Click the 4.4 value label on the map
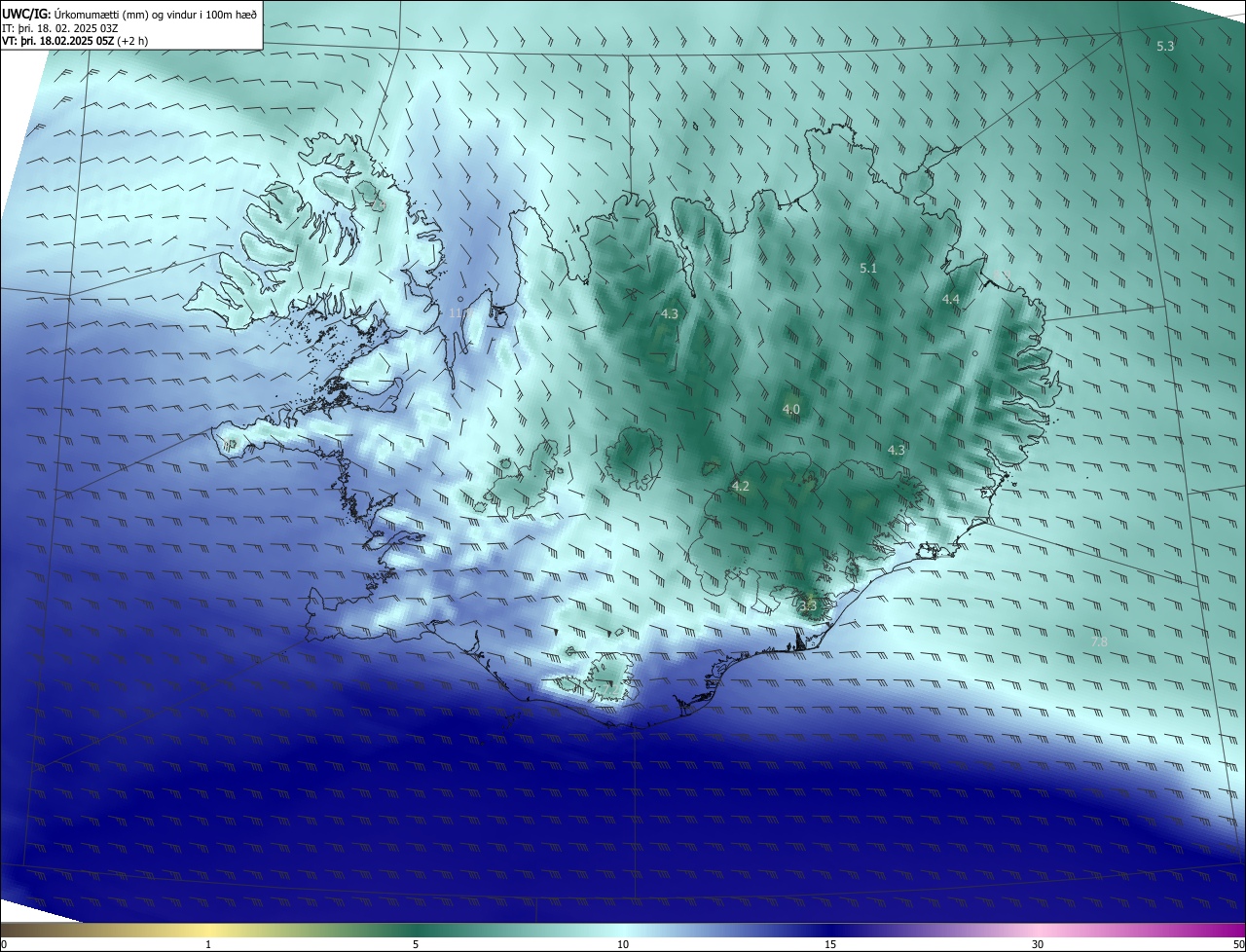The image size is (1246, 952). pos(951,300)
